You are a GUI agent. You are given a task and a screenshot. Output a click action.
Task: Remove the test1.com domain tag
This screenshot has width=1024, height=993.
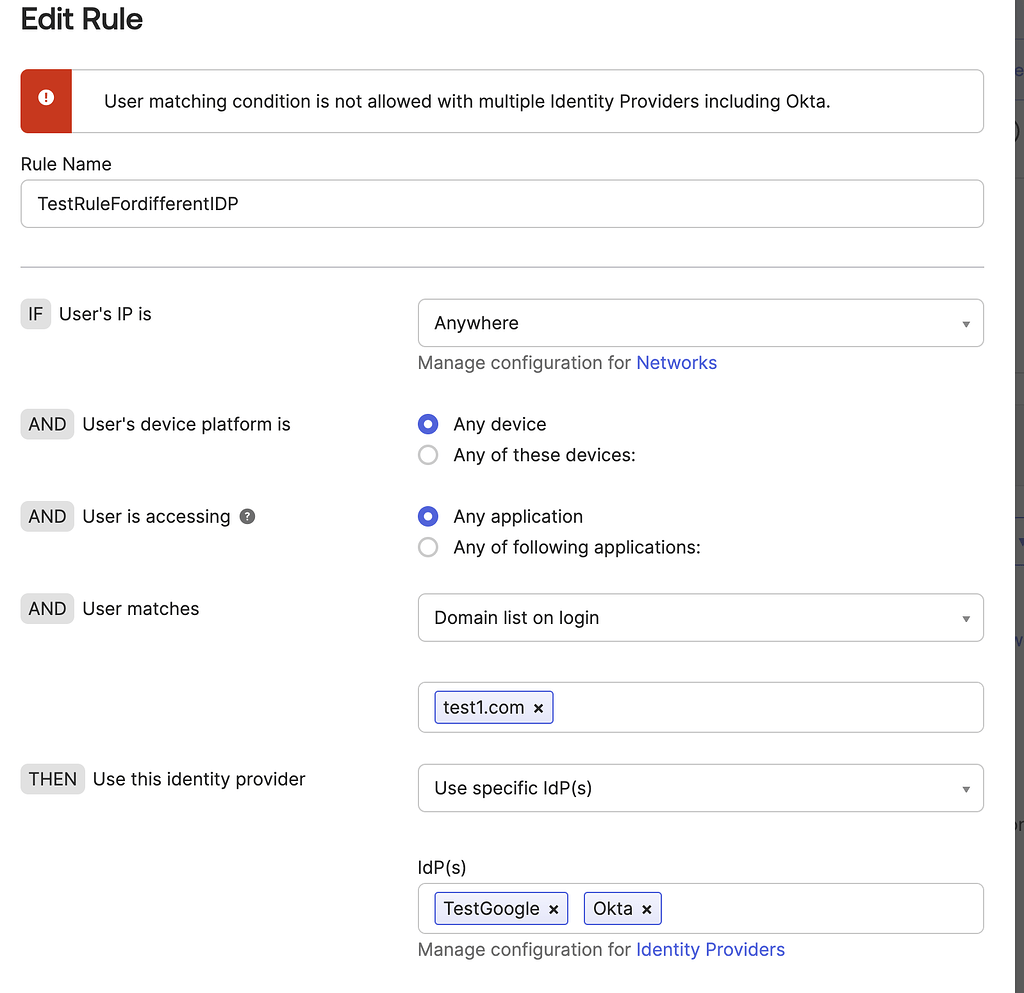[538, 708]
